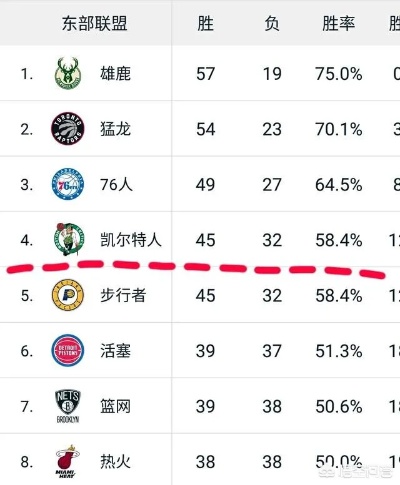
Task: Select the 热火 row rank number 8
Action: 27,462
